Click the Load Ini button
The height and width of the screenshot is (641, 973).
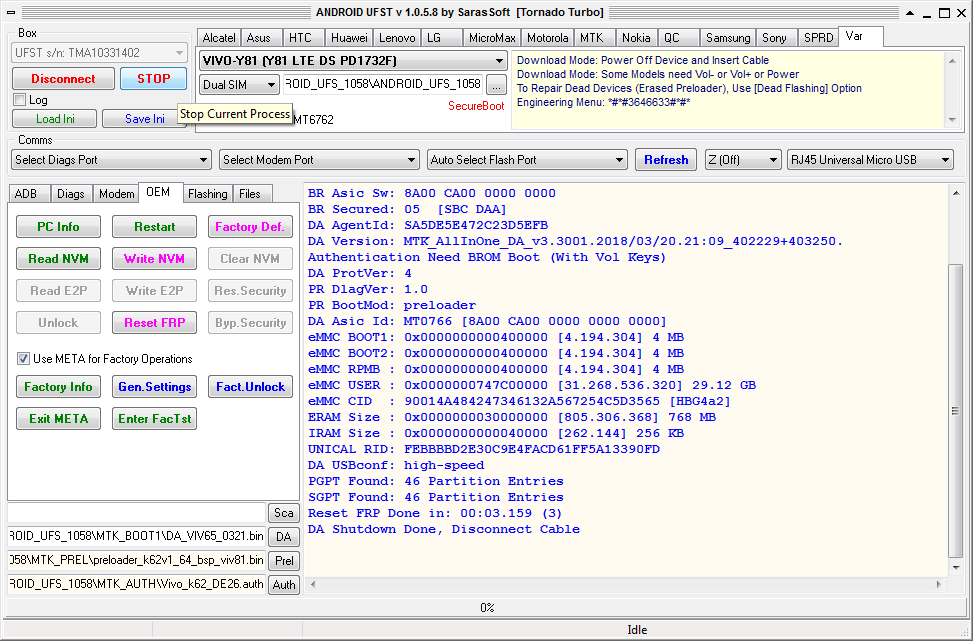coord(55,119)
